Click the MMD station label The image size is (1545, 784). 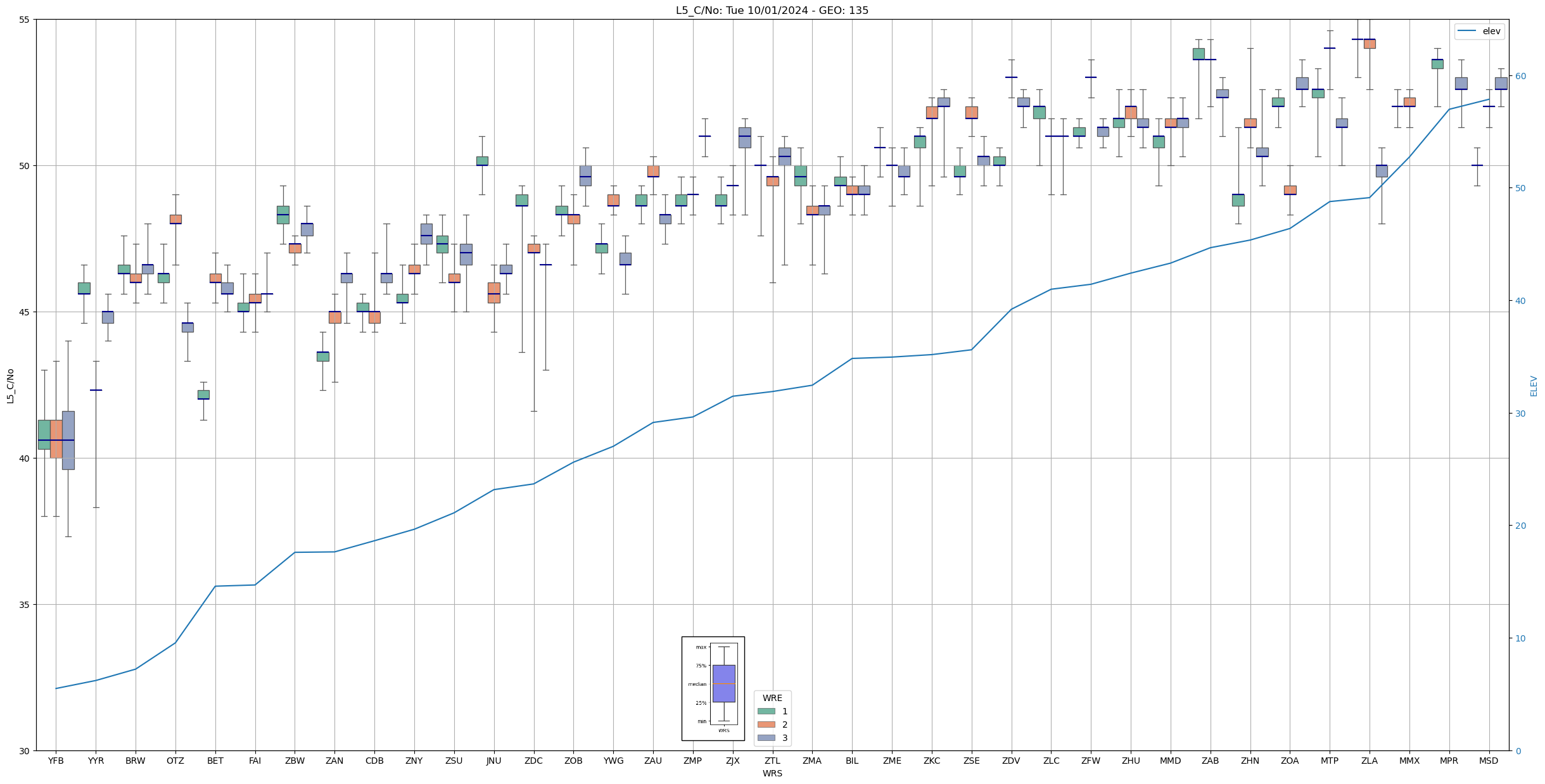click(x=1171, y=761)
